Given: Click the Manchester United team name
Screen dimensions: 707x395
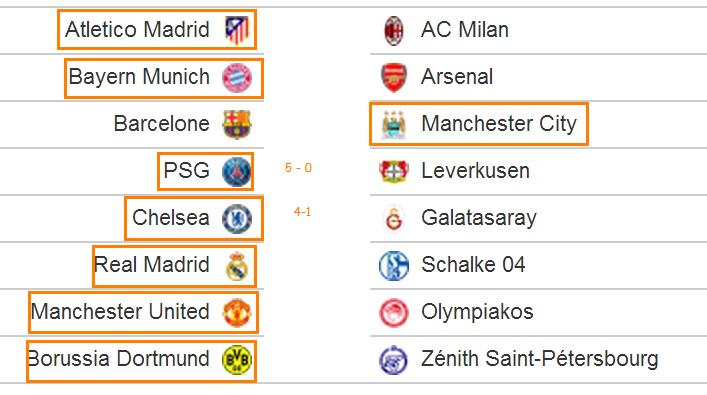Looking at the screenshot, I should point(120,312).
